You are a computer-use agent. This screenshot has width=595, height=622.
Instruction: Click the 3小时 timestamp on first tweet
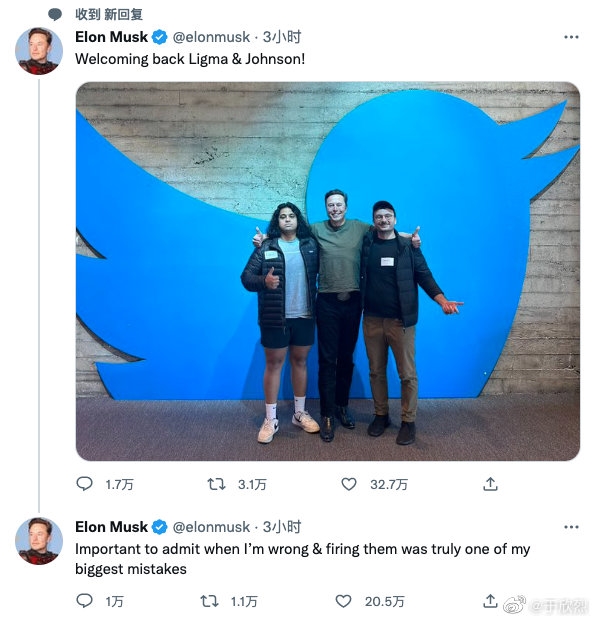[282, 37]
